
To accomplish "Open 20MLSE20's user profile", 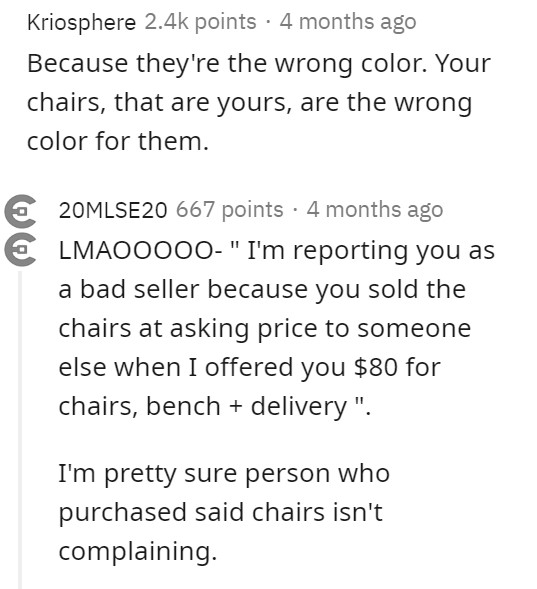I will click(113, 210).
